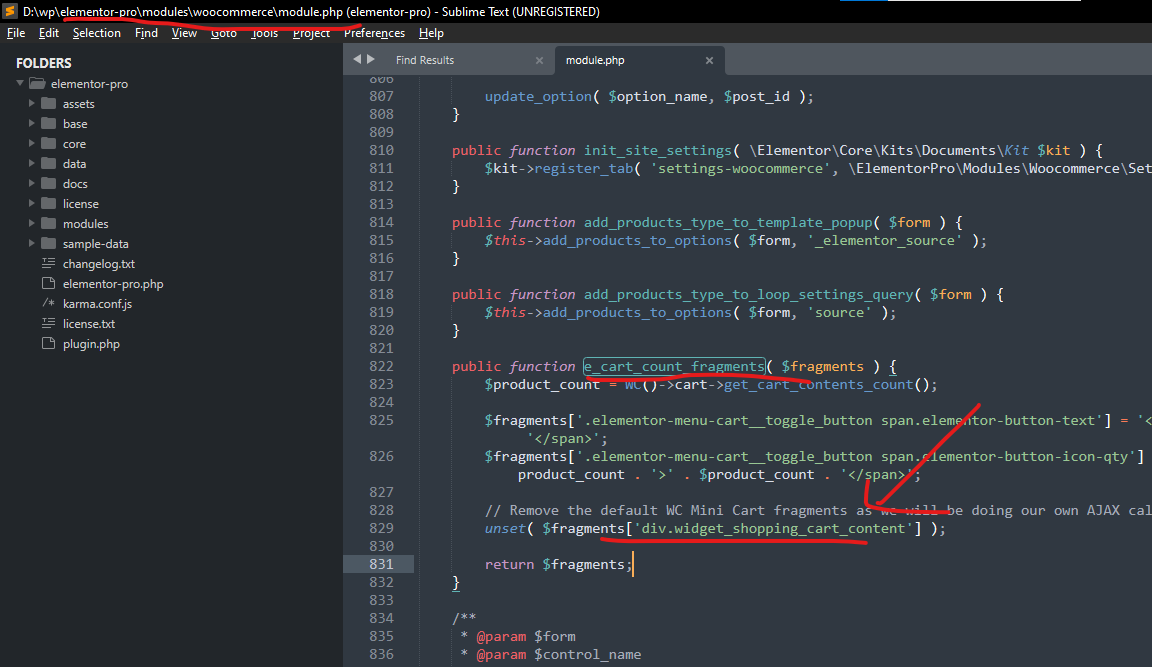Image resolution: width=1152 pixels, height=667 pixels.
Task: Open the File menu
Action: tap(15, 33)
